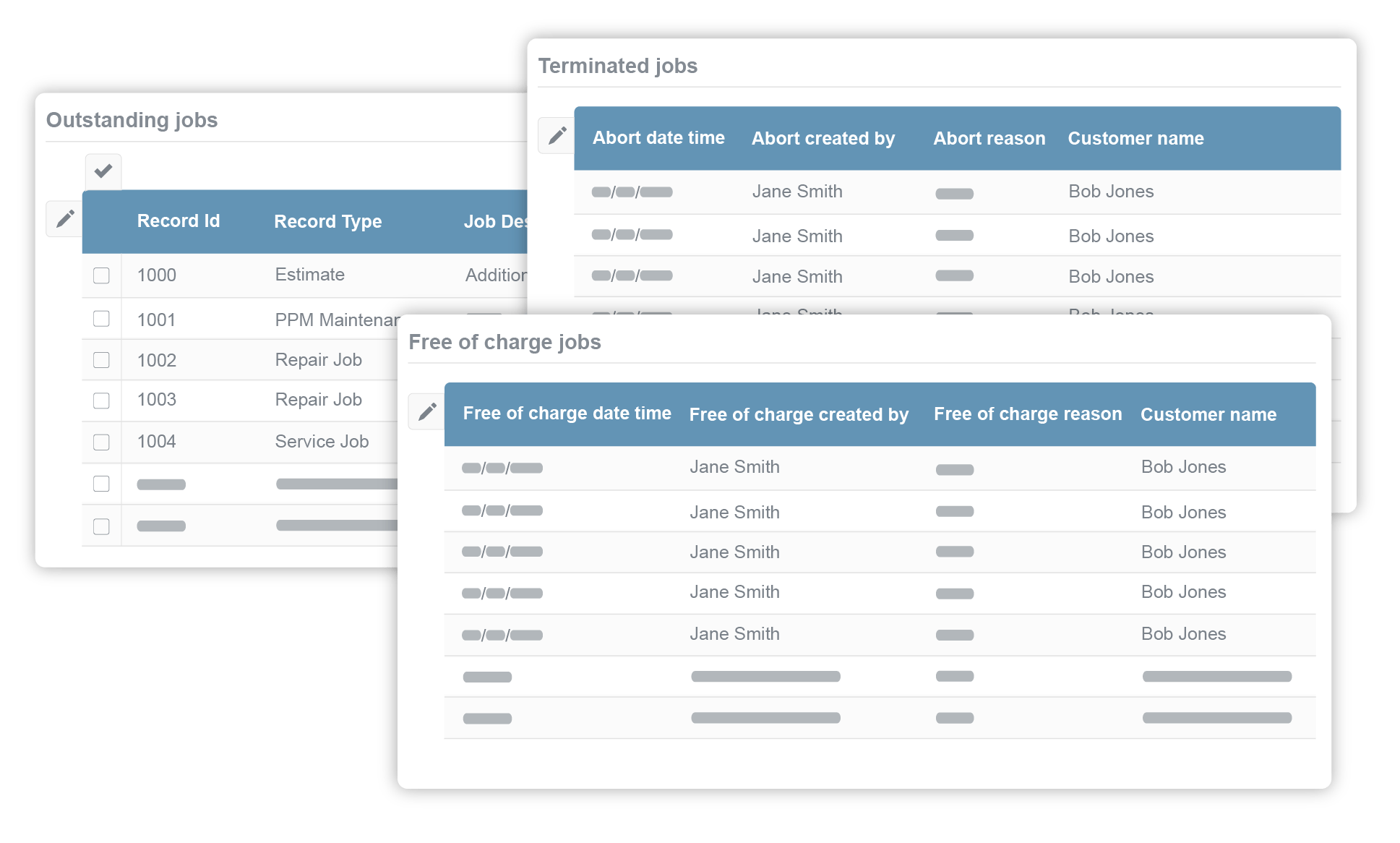Image resolution: width=1400 pixels, height=843 pixels.
Task: Tick the checkbox for record 1001
Action: point(101,319)
